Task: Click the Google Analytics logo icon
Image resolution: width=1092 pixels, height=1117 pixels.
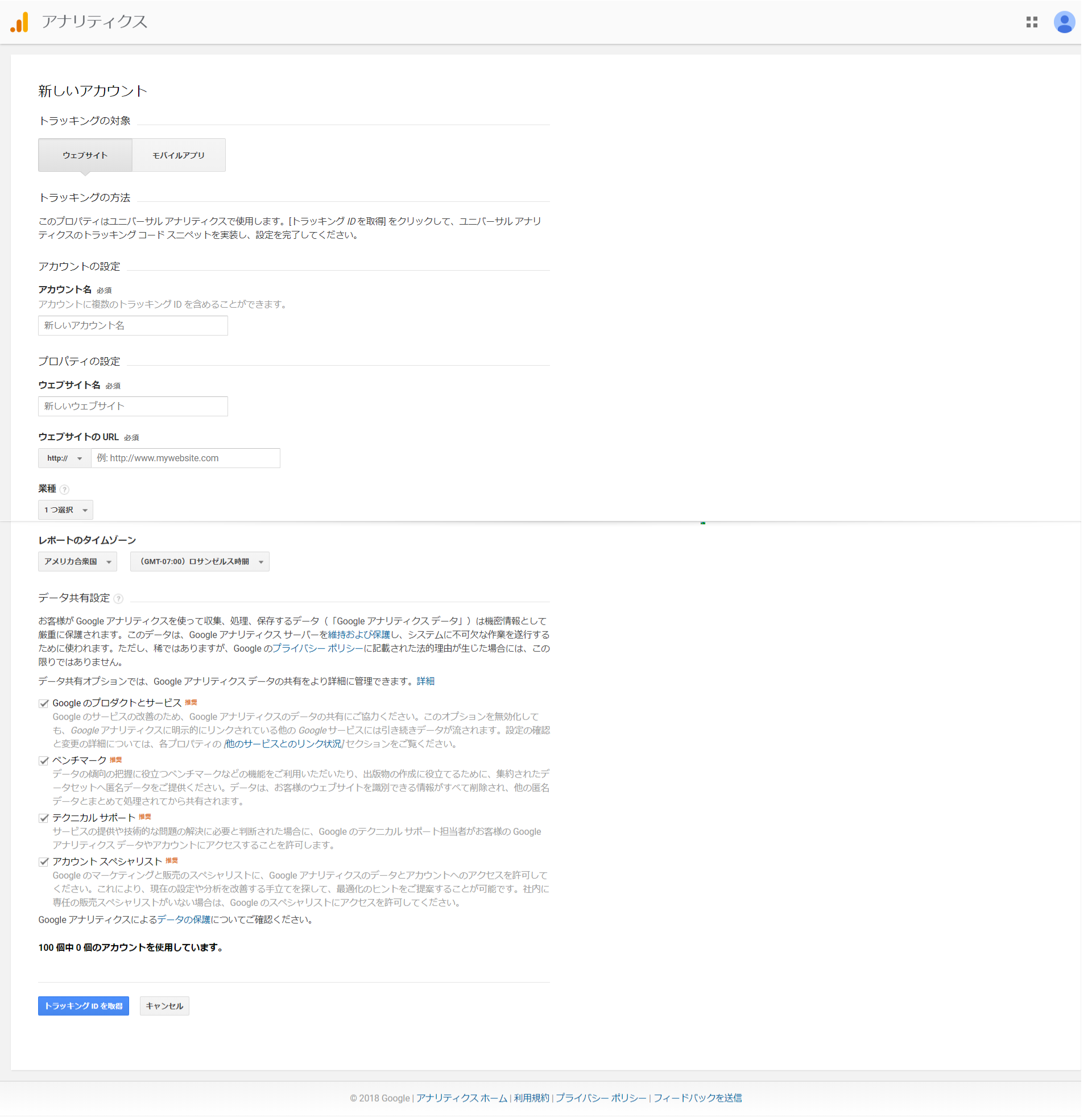Action: 19,22
